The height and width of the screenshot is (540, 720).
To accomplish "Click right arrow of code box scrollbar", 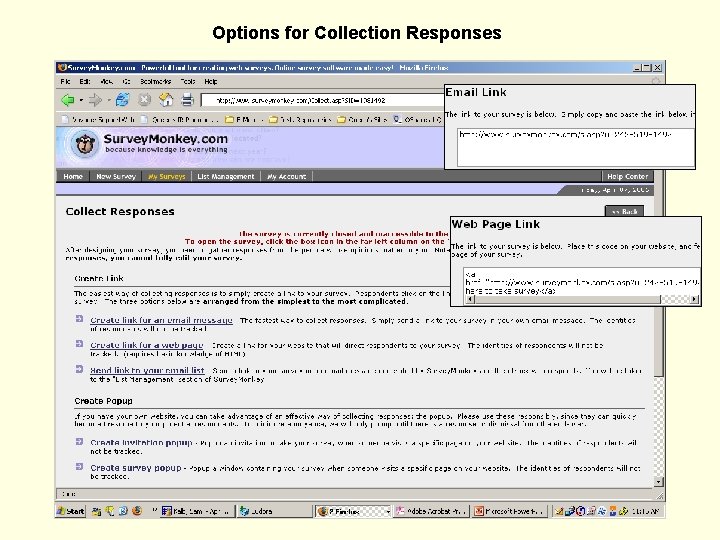I will 695,299.
